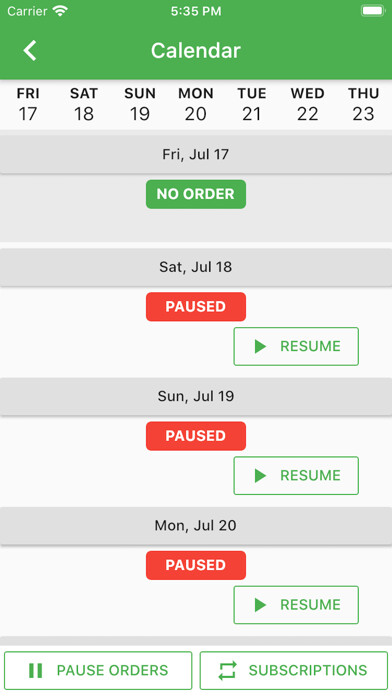Tap the play icon for Mon, Jul 20
392x696 pixels.
(x=260, y=605)
